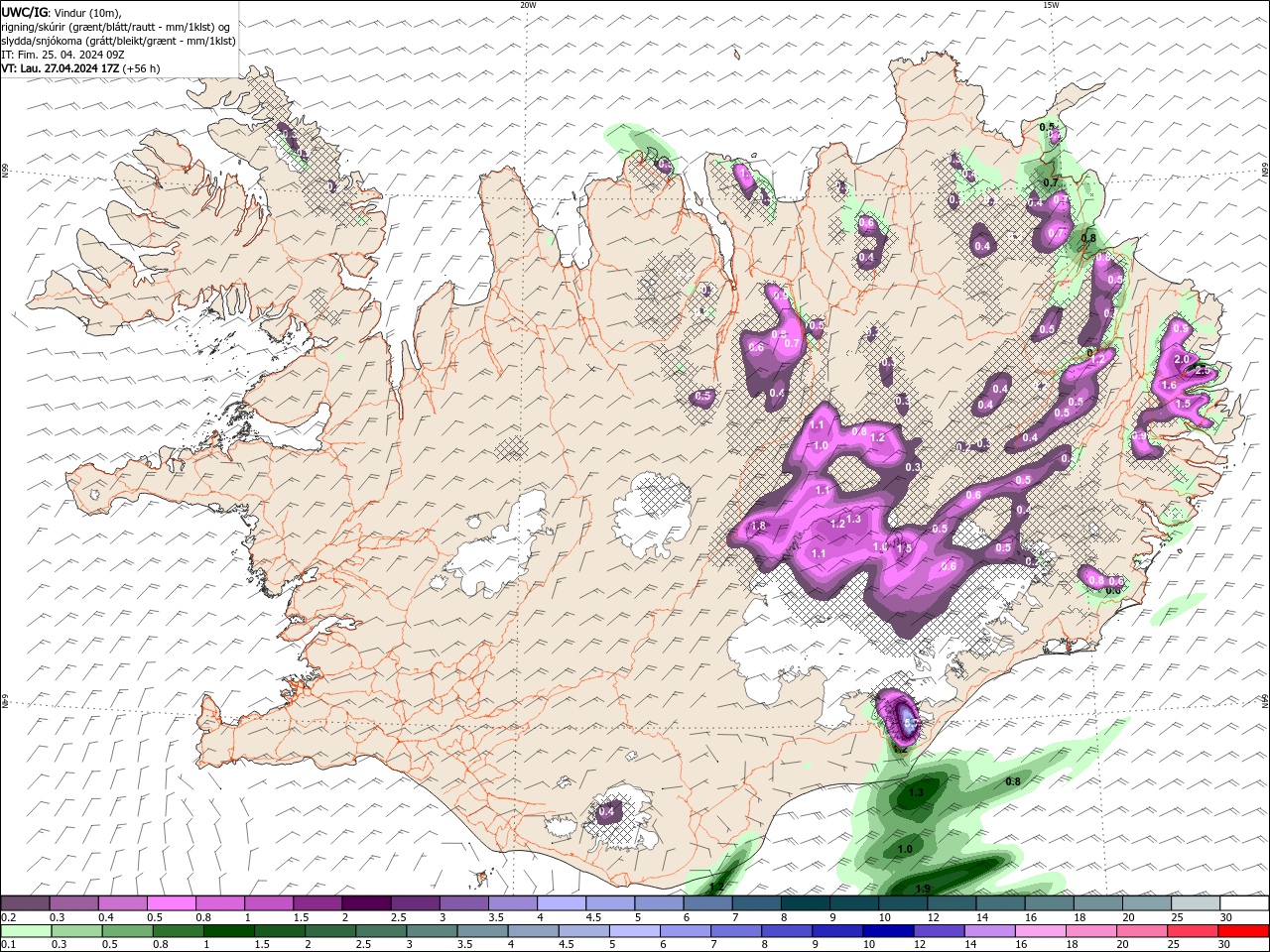Click the deep blue rain swatch labeled 10
This screenshot has height=952, width=1270.
click(x=887, y=931)
